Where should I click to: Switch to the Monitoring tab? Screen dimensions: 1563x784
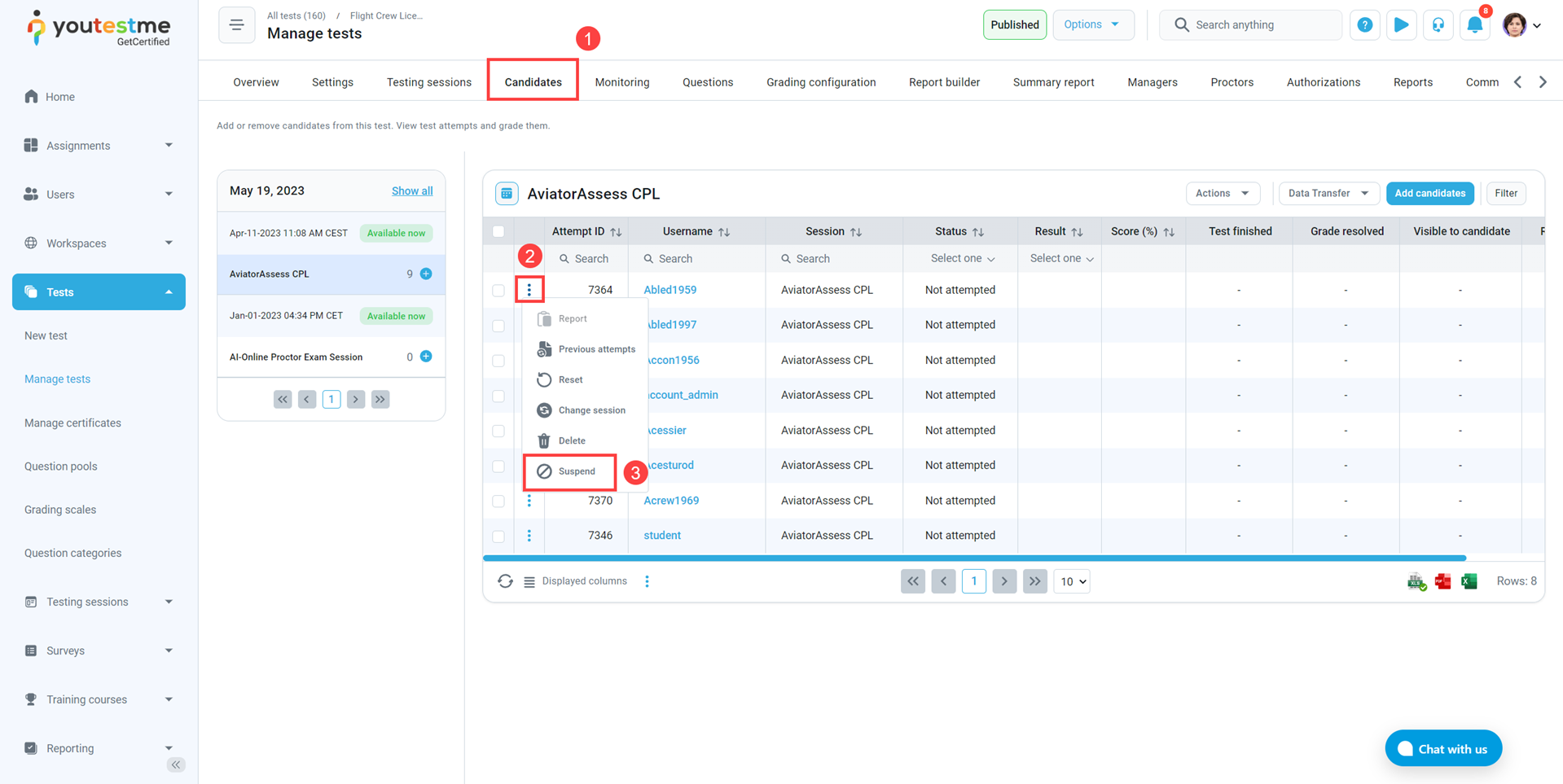[x=621, y=82]
